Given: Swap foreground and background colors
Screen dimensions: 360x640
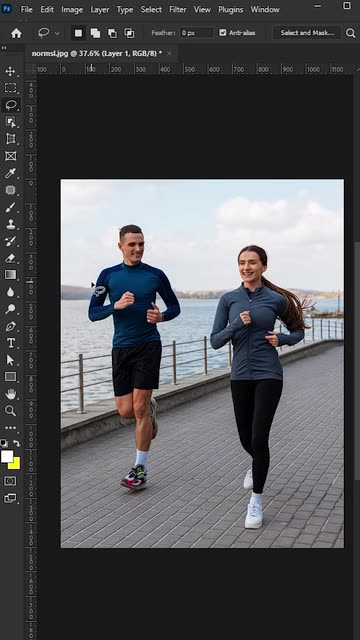Looking at the screenshot, I should pyautogui.click(x=16, y=443).
